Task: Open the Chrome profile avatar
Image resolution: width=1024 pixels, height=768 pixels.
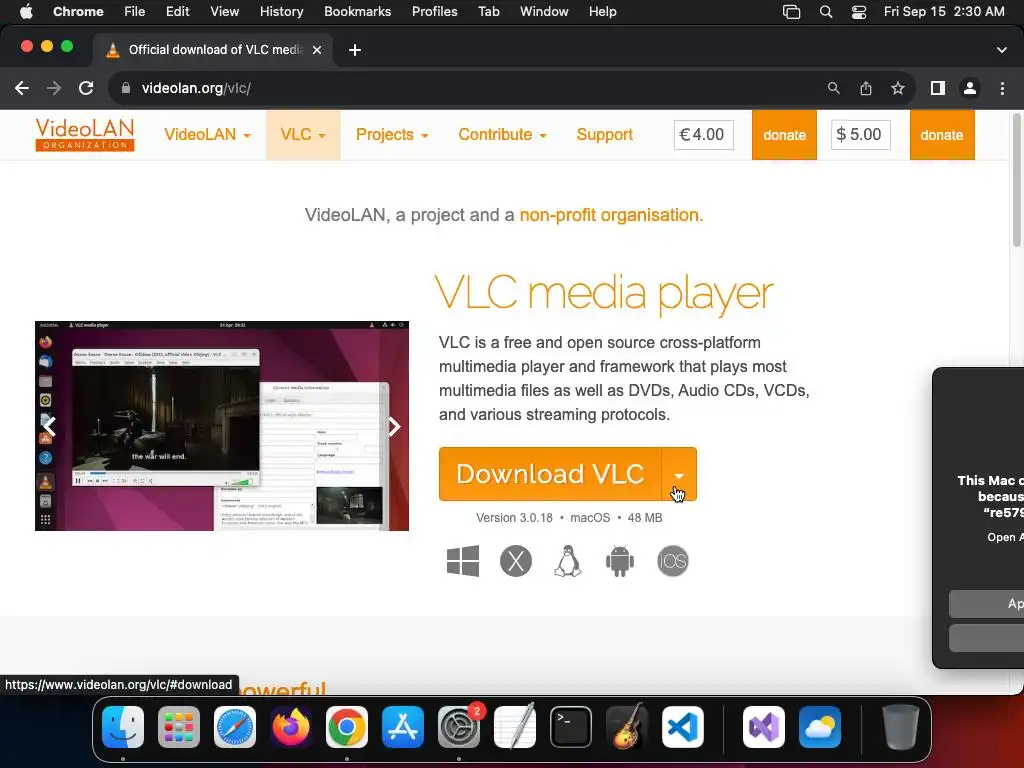Action: click(x=970, y=88)
